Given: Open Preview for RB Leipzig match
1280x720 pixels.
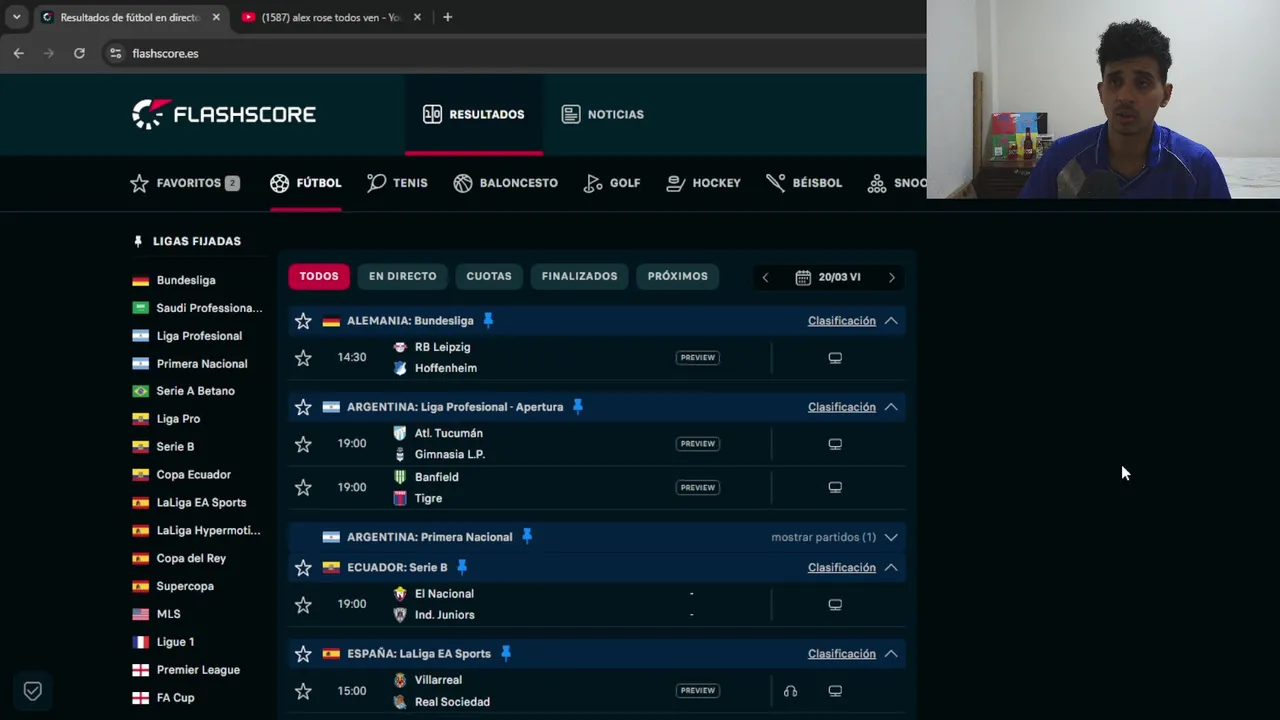Looking at the screenshot, I should [698, 357].
